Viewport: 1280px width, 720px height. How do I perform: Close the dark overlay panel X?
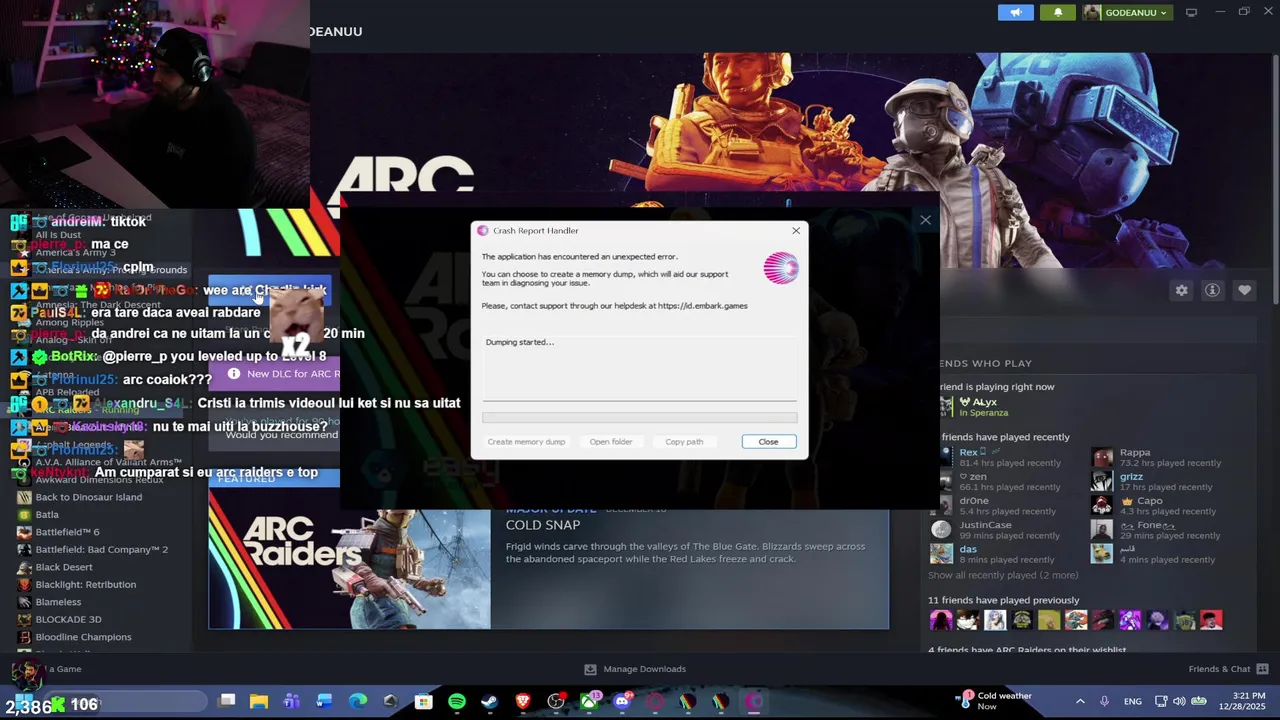[x=925, y=220]
